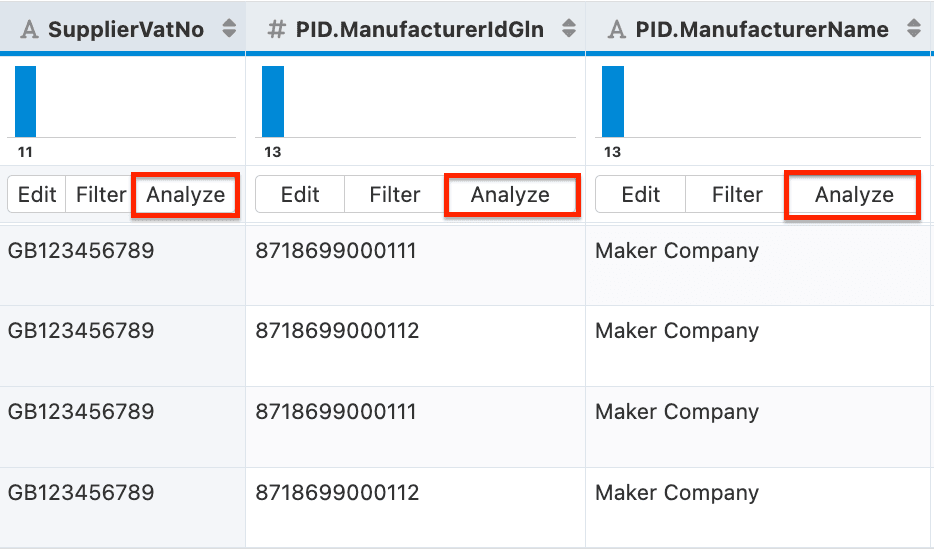Run Analyze on the PID.ManufacturerIdGln column
This screenshot has height=552, width=934.
(x=510, y=195)
